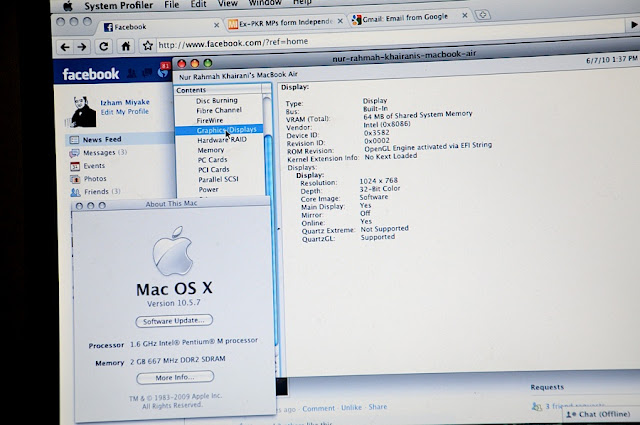Open the Edit menu
640x425 pixels.
click(198, 4)
